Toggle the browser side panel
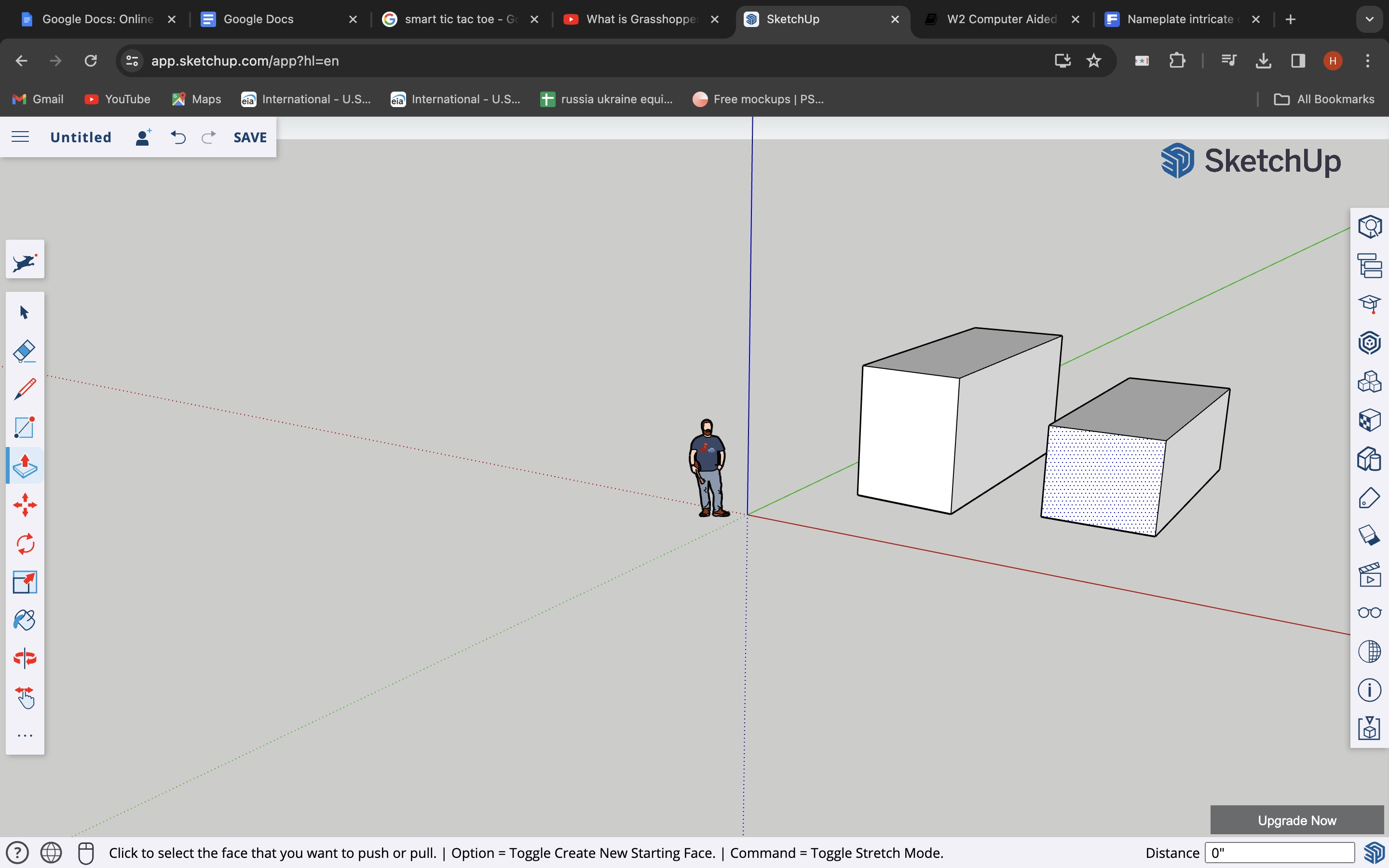1389x868 pixels. (x=1298, y=61)
